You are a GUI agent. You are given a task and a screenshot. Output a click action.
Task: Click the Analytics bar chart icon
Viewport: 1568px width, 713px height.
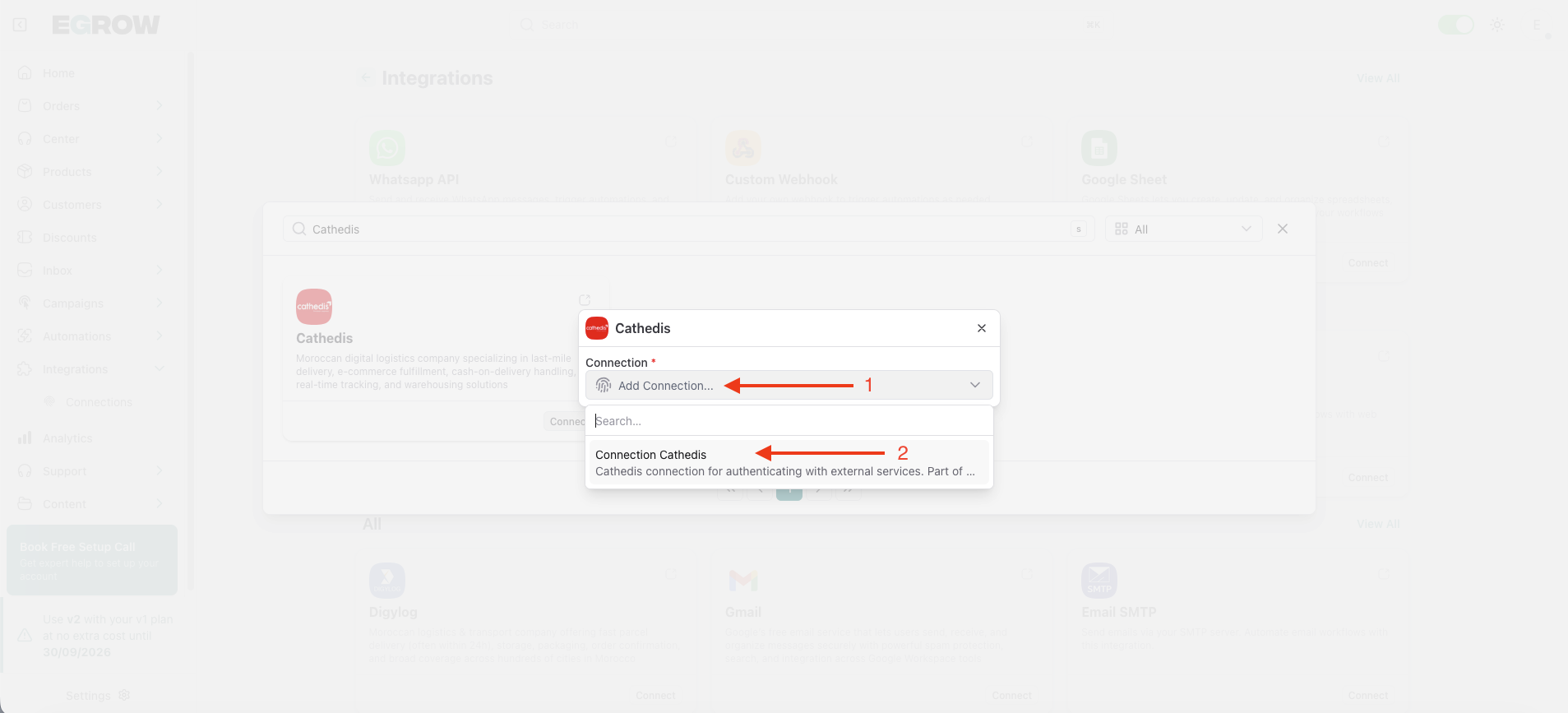(25, 438)
